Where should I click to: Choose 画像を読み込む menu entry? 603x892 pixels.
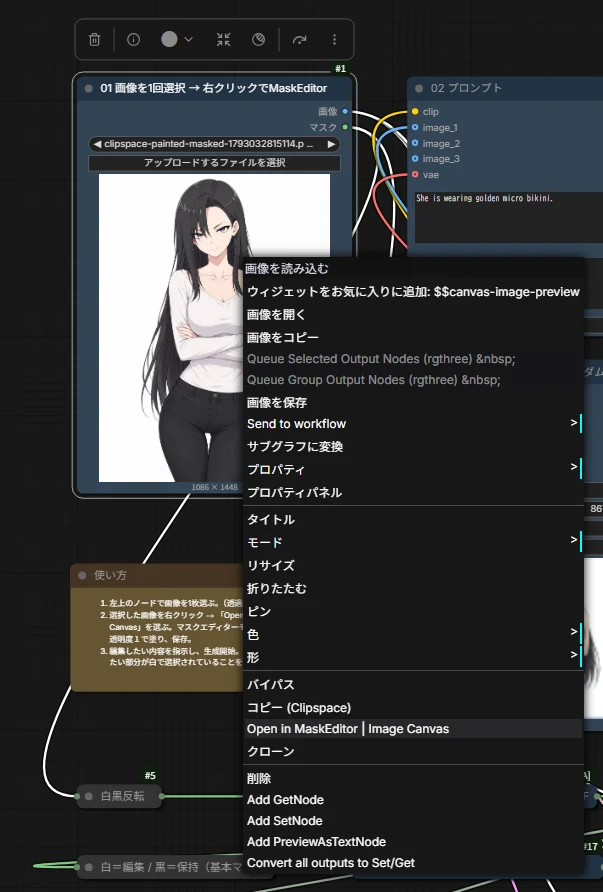414,269
